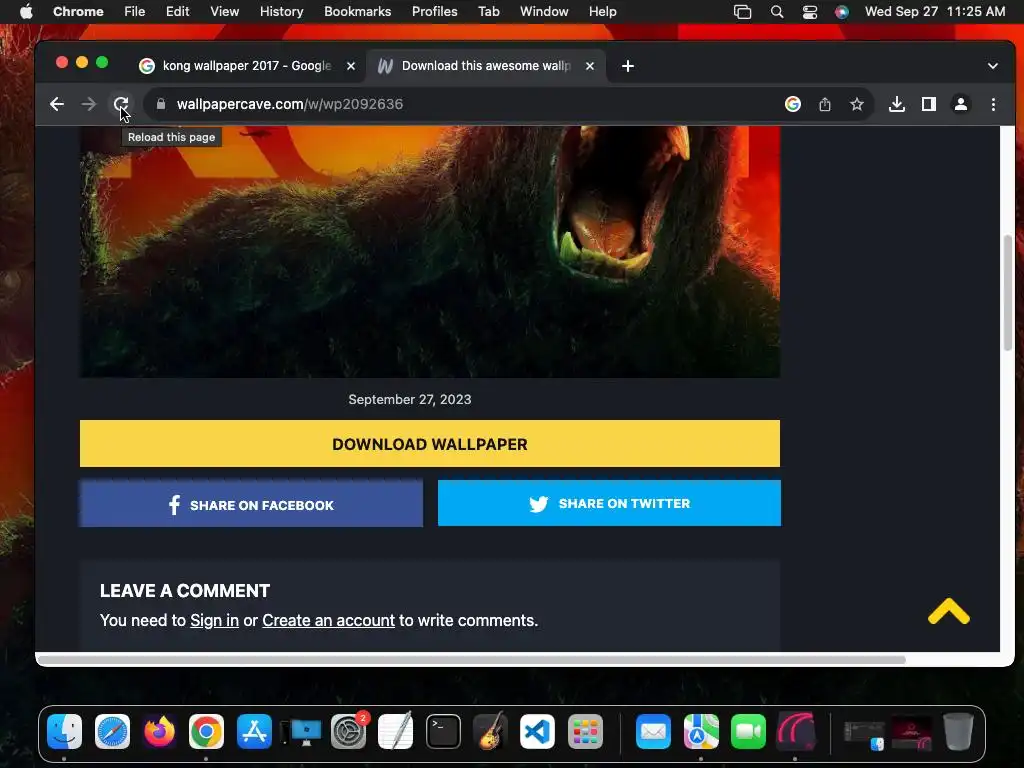Open Launchpad from the Dock
This screenshot has height=768, width=1024.
tap(585, 731)
